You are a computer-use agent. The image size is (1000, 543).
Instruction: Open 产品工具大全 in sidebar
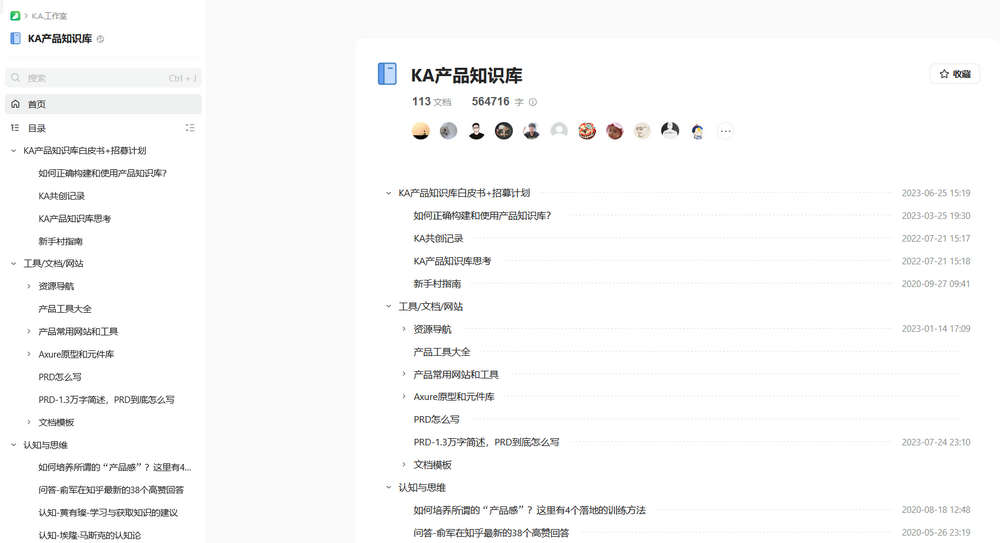click(64, 309)
